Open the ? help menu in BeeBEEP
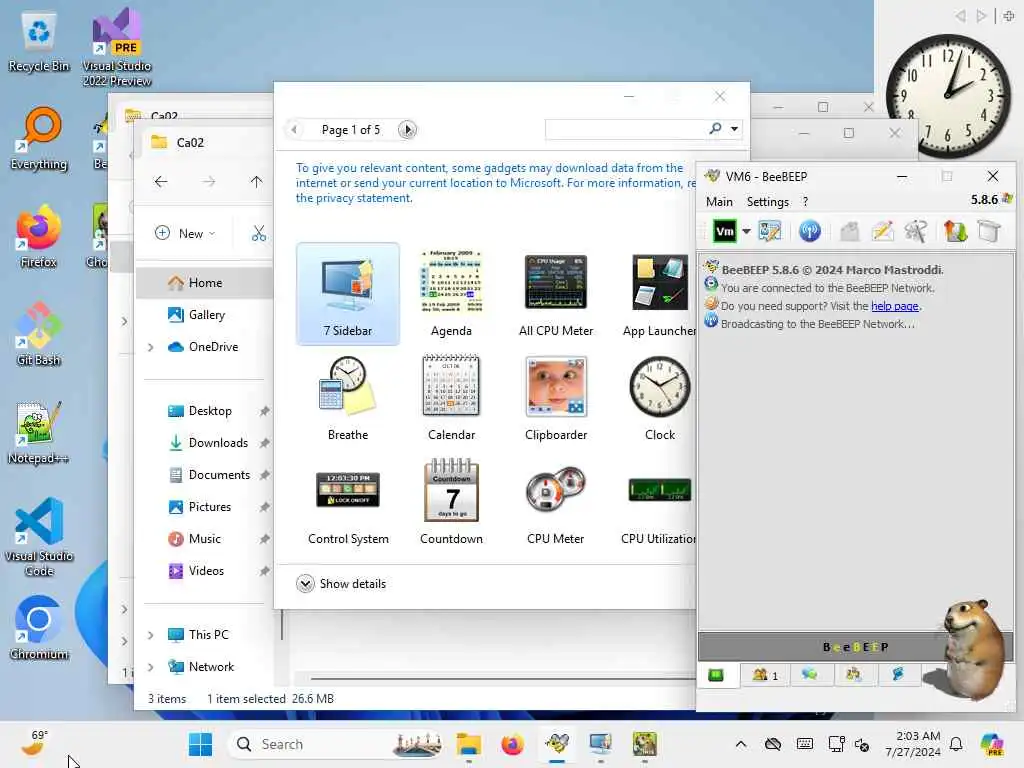 click(x=805, y=202)
